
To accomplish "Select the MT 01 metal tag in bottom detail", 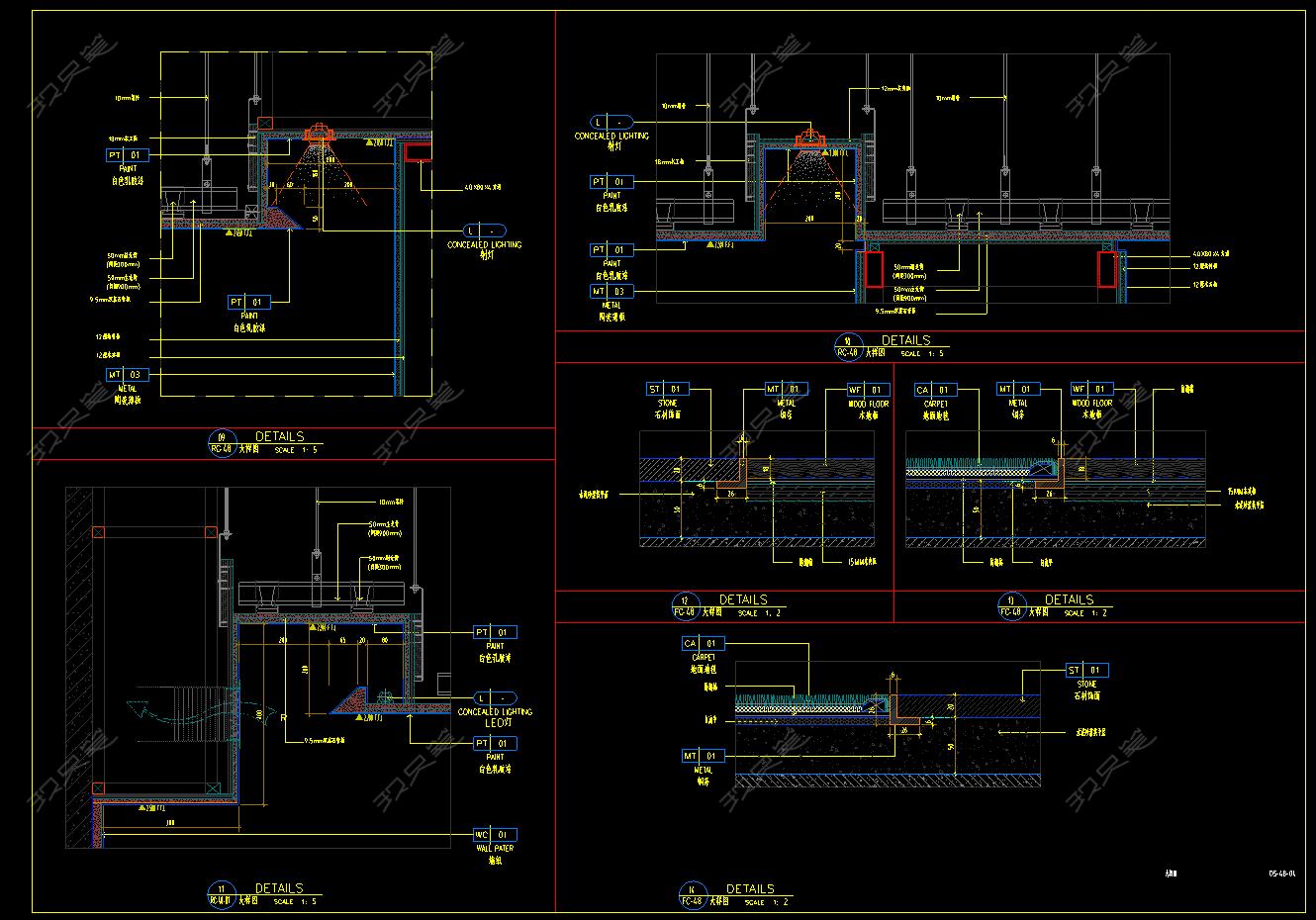I will 704,756.
